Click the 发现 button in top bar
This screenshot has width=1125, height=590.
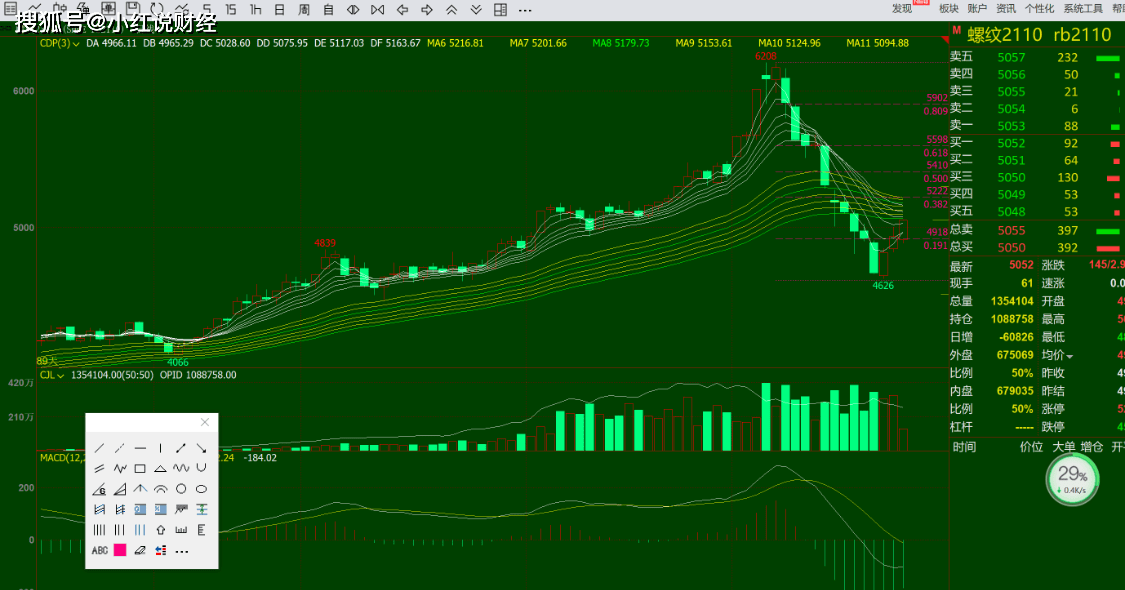[x=903, y=8]
